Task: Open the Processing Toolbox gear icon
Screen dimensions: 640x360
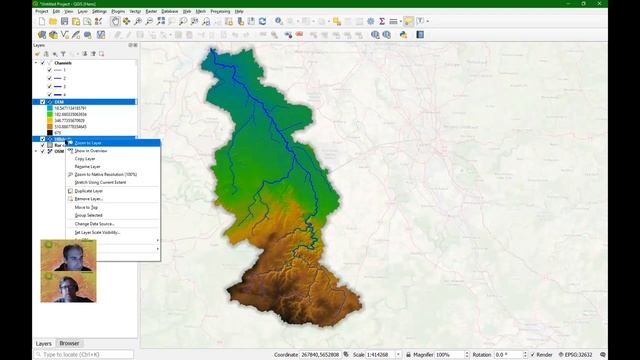Action: [371, 21]
